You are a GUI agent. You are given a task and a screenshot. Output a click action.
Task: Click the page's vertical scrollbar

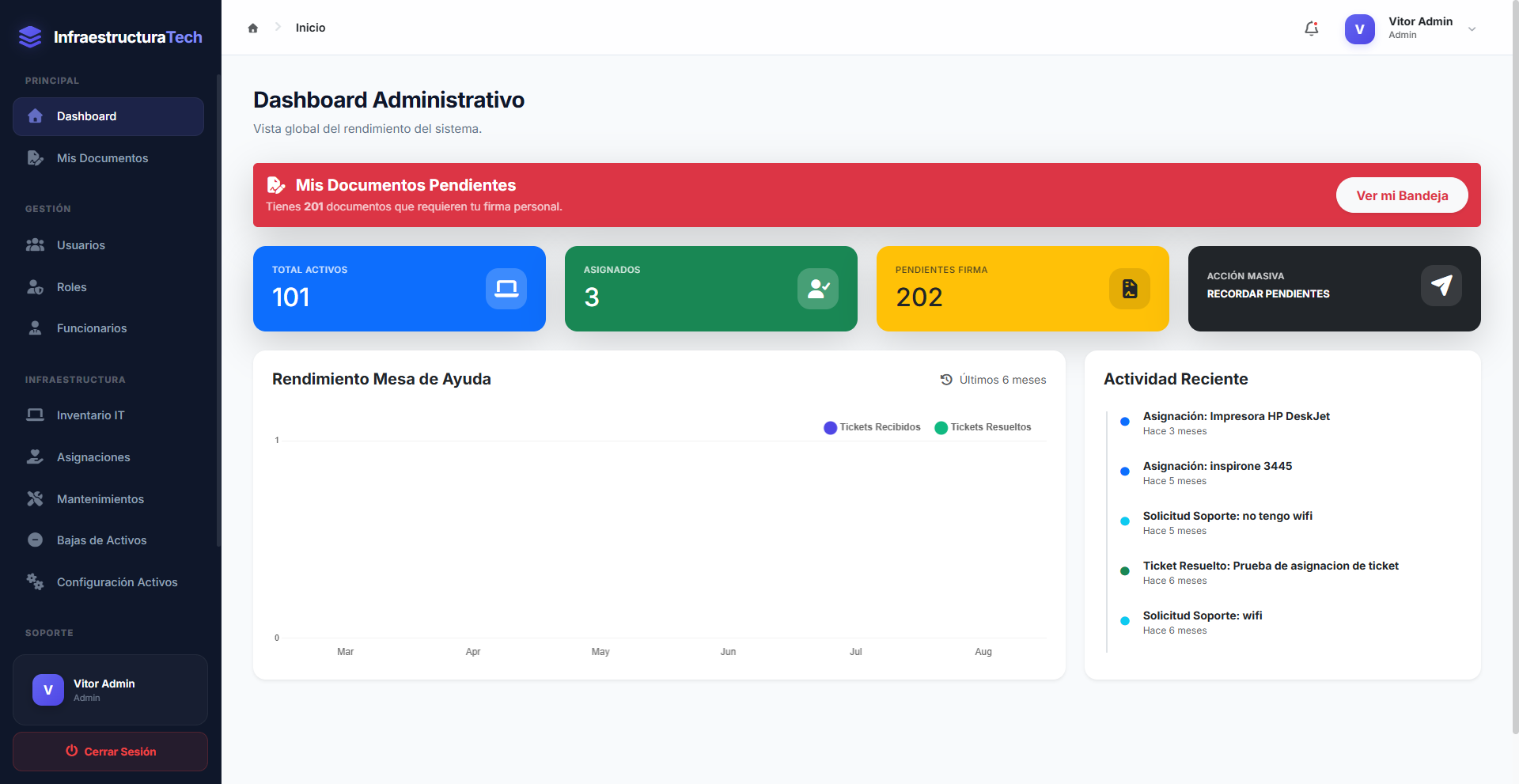pyautogui.click(x=1515, y=368)
